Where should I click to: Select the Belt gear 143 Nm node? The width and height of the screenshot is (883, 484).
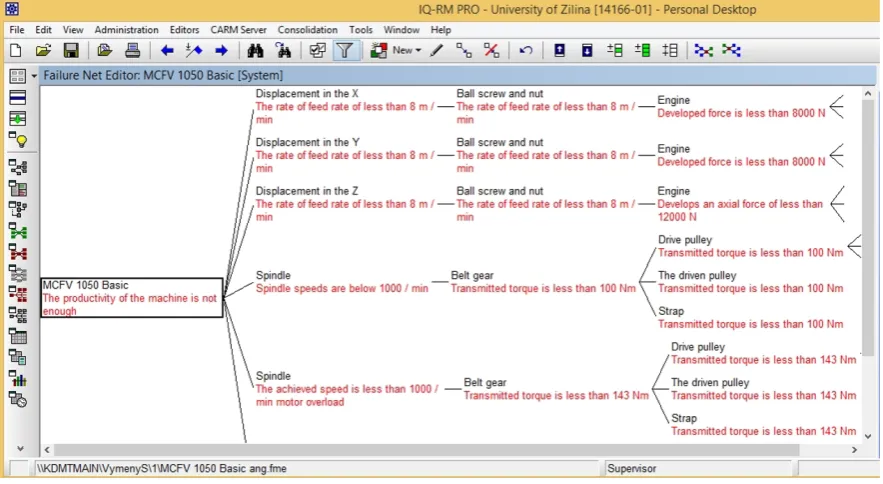click(x=556, y=389)
